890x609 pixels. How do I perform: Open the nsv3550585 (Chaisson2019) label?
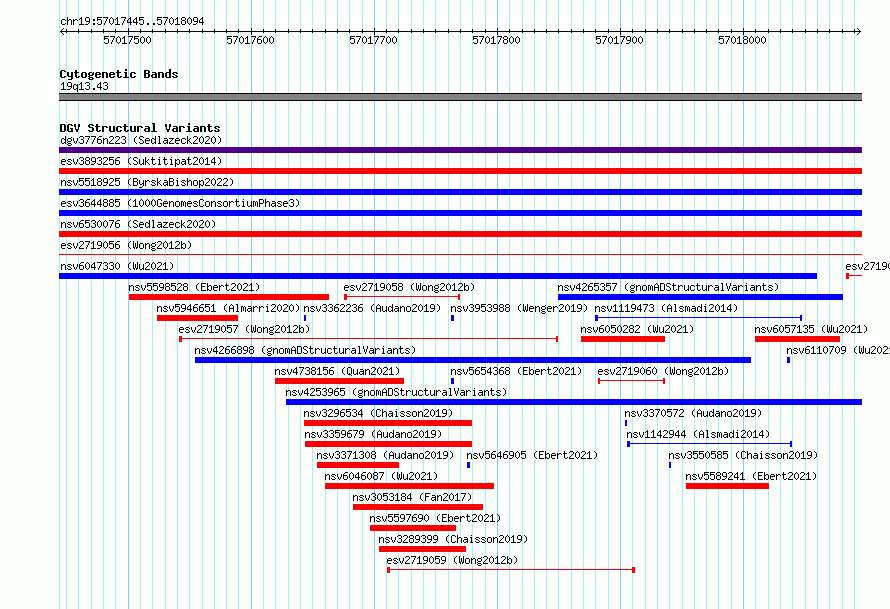pos(743,455)
